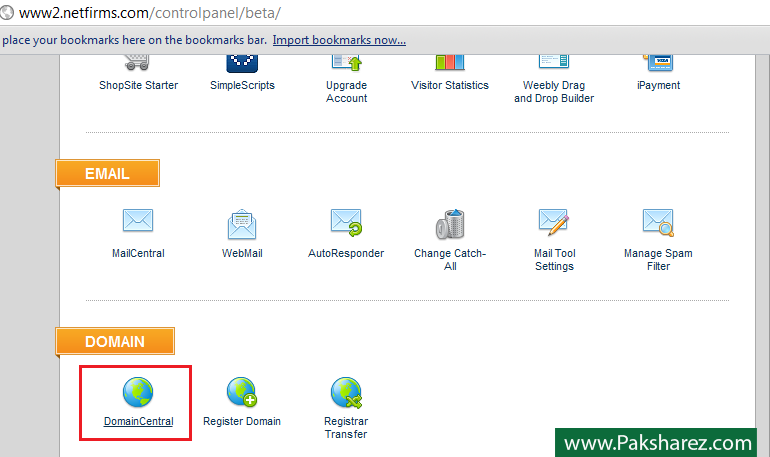Click the netfirms URL in address bar
This screenshot has height=457, width=770.
(x=150, y=13)
